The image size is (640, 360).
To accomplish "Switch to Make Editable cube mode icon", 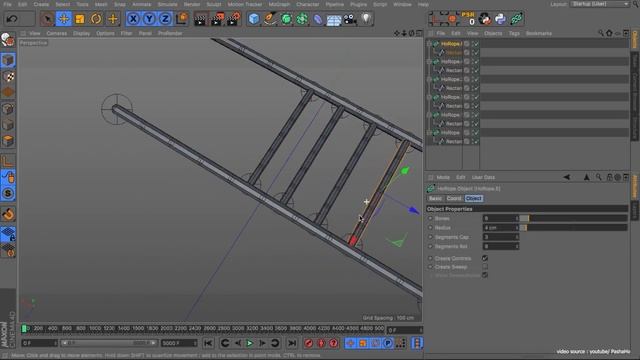I will tap(8, 60).
